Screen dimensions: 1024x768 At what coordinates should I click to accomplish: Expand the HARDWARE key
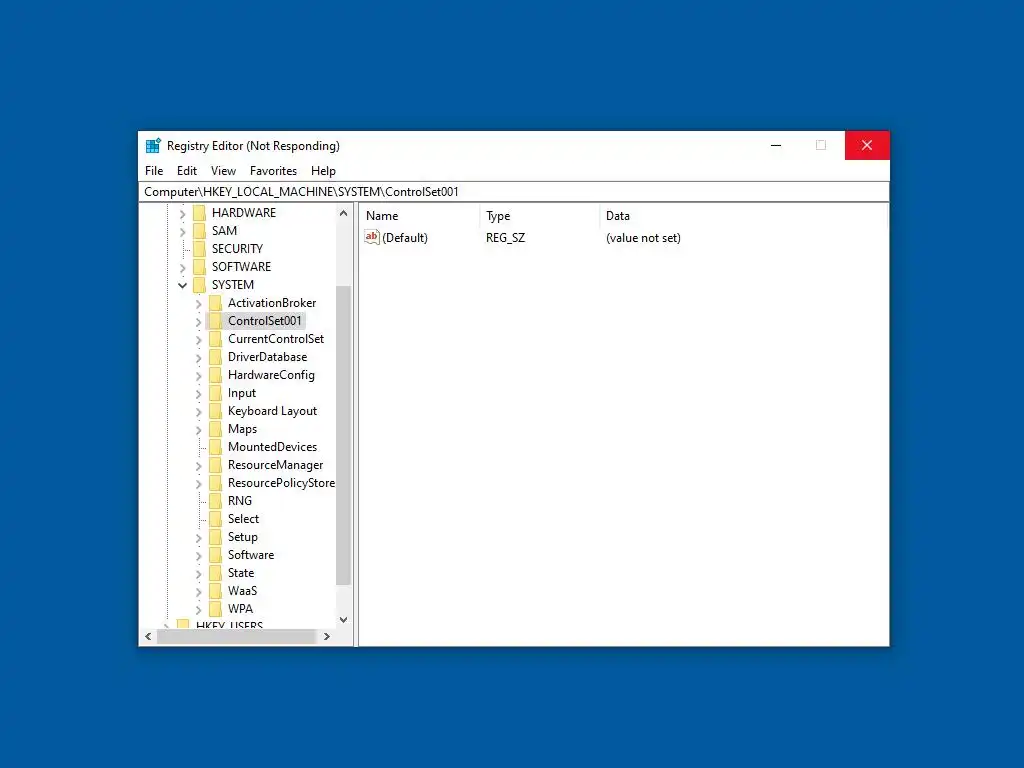182,214
